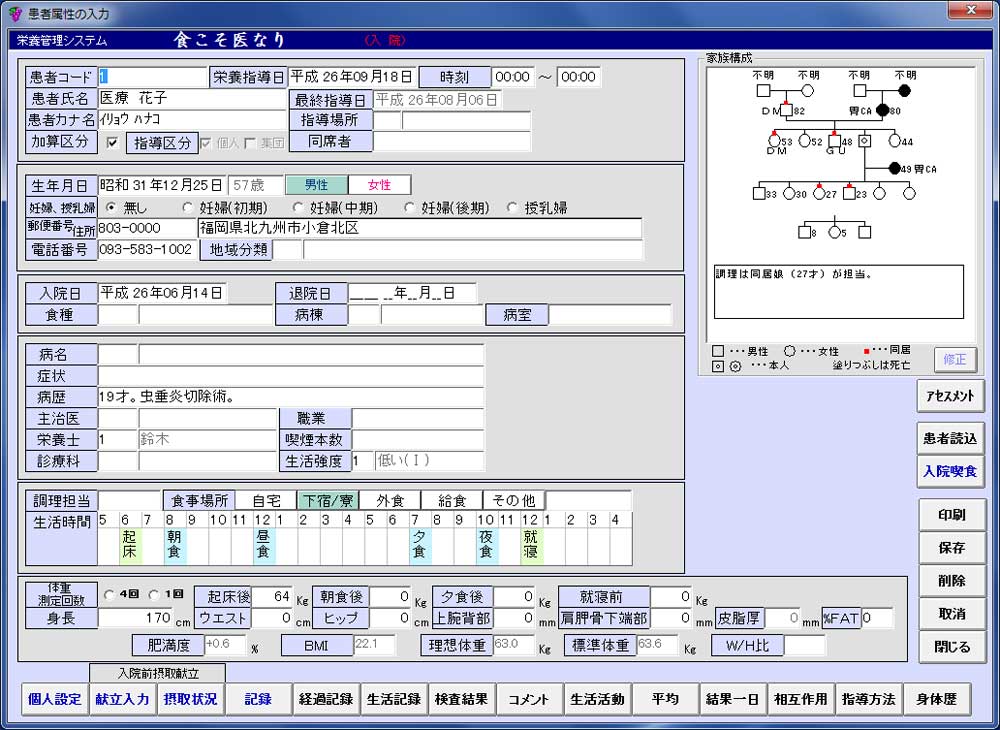Image resolution: width=1000 pixels, height=730 pixels.
Task: Open the 結果一日 tab
Action: 733,699
